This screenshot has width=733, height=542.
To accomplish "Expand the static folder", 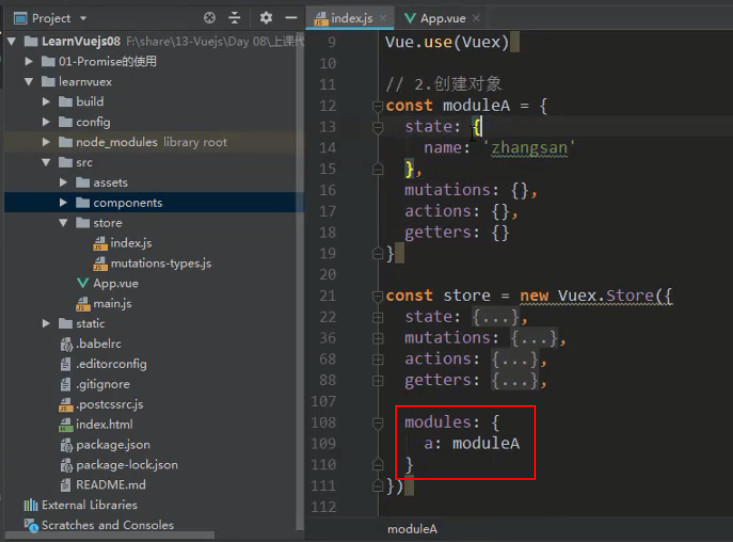I will click(46, 323).
